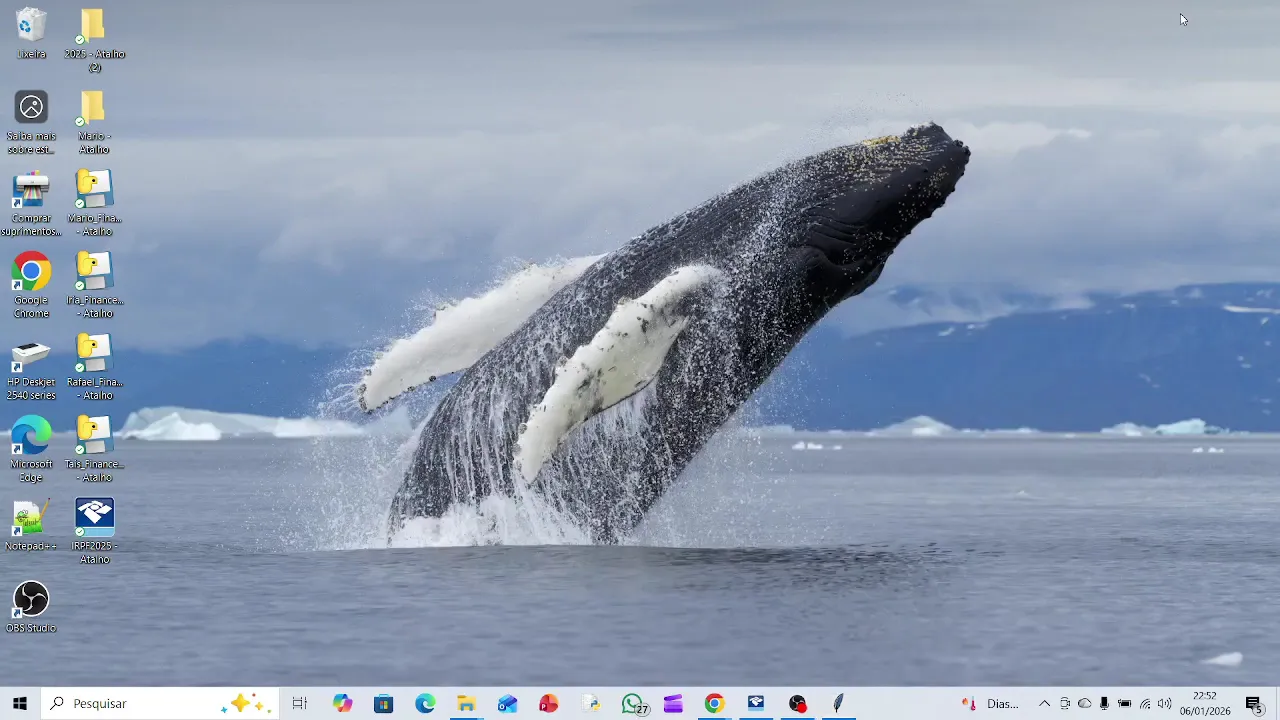Open Outlook from the taskbar

[x=508, y=704]
